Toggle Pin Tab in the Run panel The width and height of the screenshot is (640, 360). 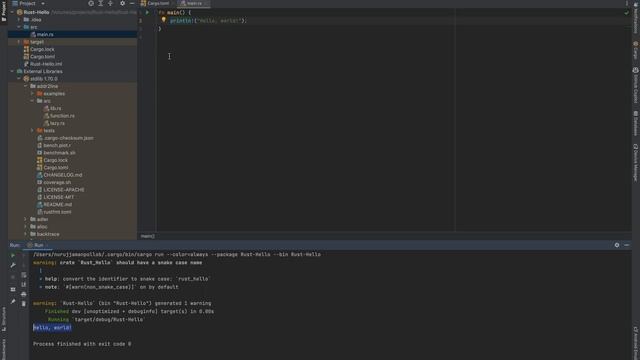click(13, 302)
